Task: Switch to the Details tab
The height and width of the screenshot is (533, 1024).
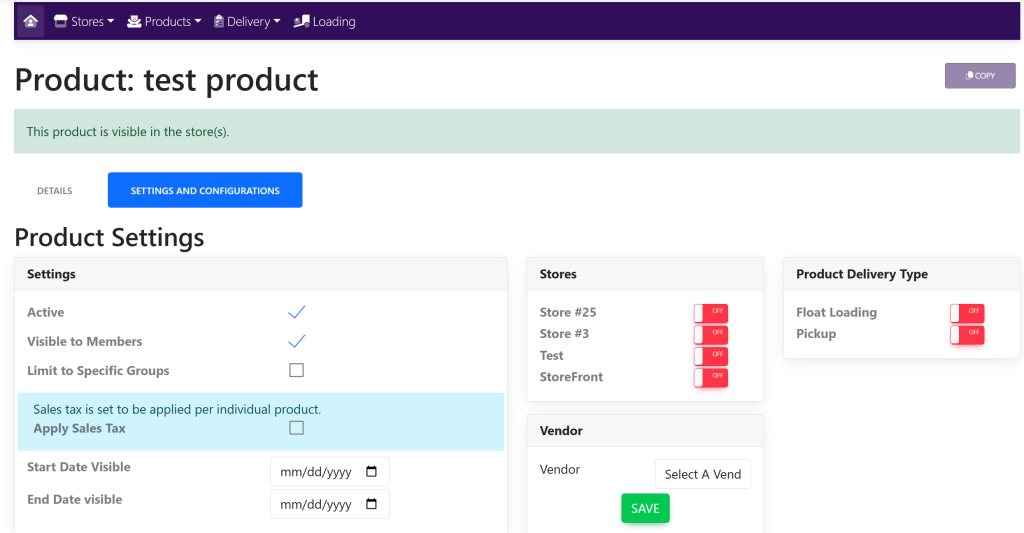Action: tap(55, 190)
